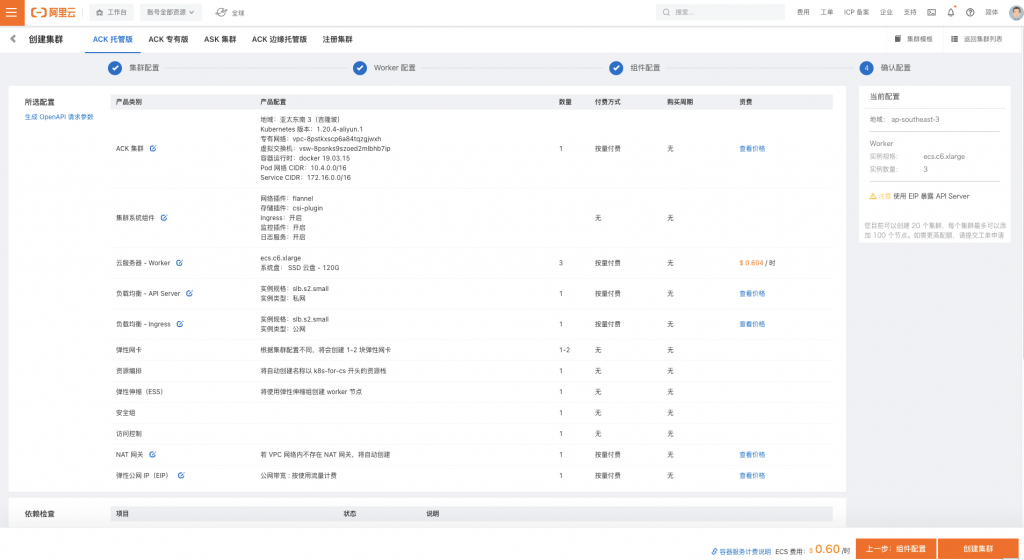Image resolution: width=1024 pixels, height=560 pixels.
Task: Open 容器服务计费说明 link
Action: click(x=741, y=552)
